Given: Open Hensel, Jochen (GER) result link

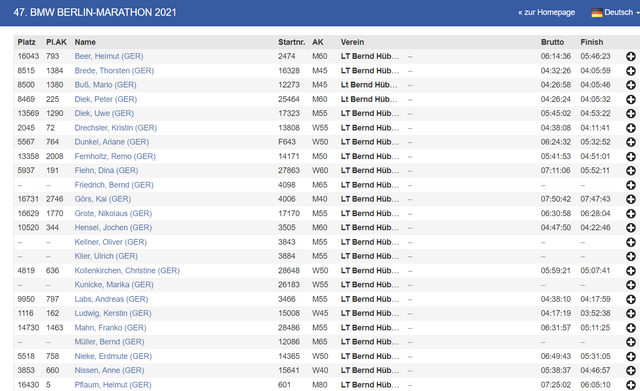Looking at the screenshot, I should (113, 228).
